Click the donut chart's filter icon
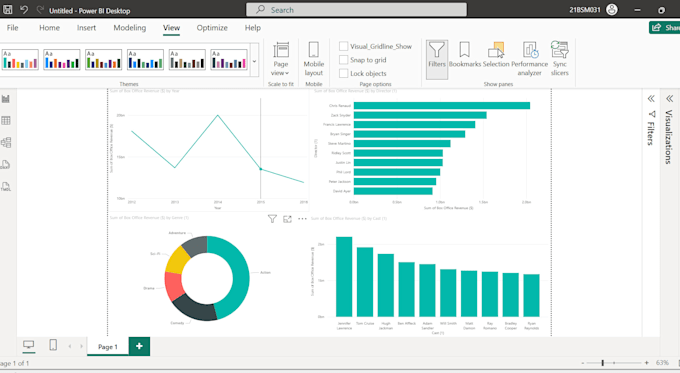This screenshot has width=680, height=373. coord(272,219)
